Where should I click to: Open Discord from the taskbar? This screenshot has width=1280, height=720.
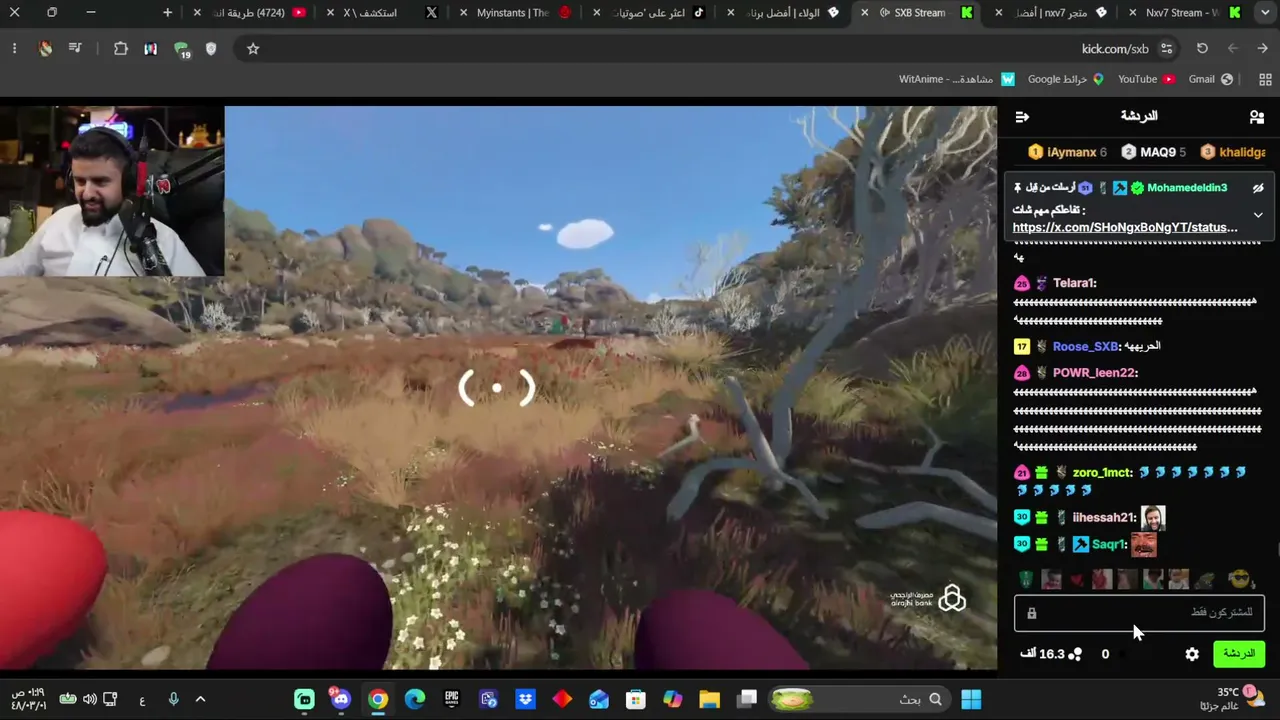341,699
